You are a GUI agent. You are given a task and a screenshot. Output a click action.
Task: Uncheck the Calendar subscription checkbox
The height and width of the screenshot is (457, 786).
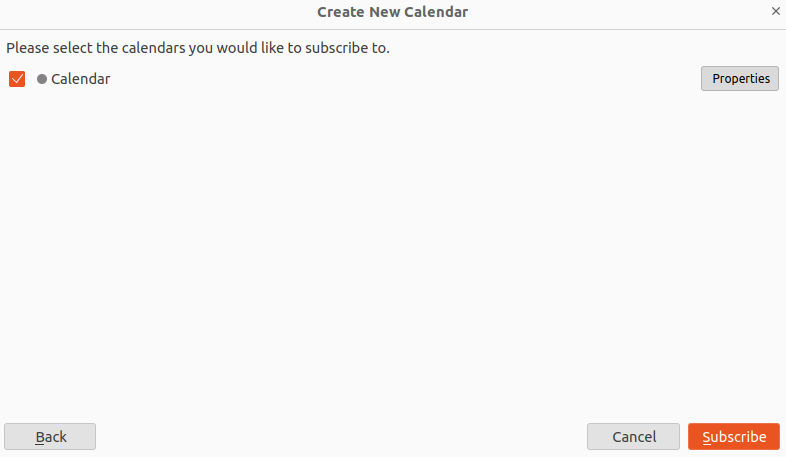pos(16,79)
